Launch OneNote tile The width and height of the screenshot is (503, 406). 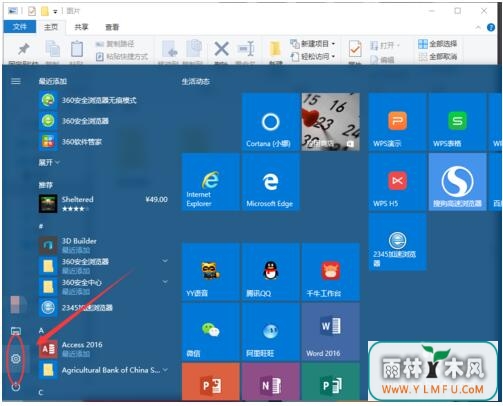tap(270, 382)
